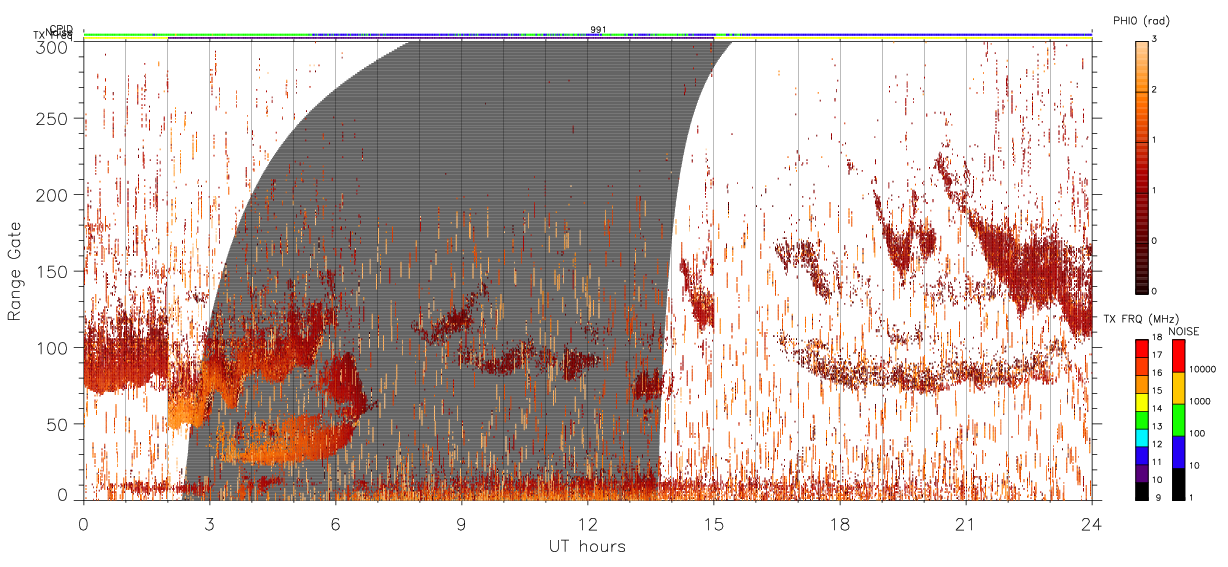
Task: Click the "CPID" label at top left
Action: 61,29
